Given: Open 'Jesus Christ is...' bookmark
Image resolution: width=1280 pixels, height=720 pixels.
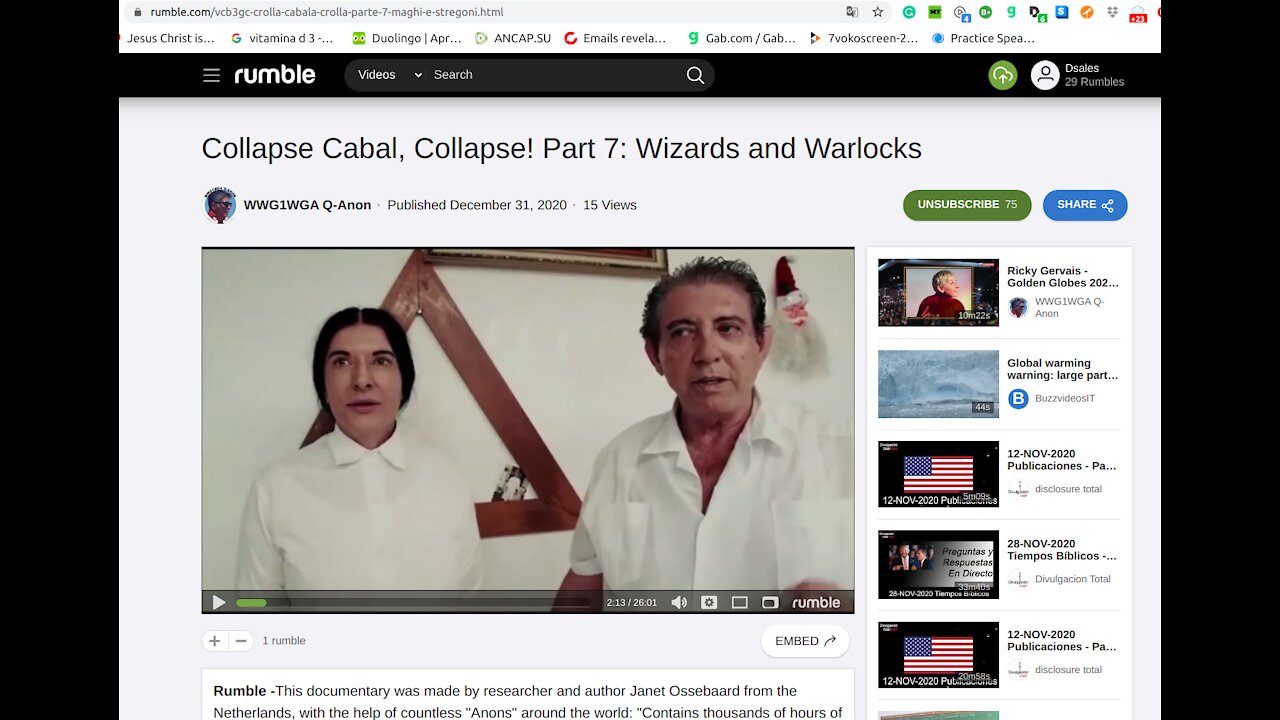Looking at the screenshot, I should point(170,38).
